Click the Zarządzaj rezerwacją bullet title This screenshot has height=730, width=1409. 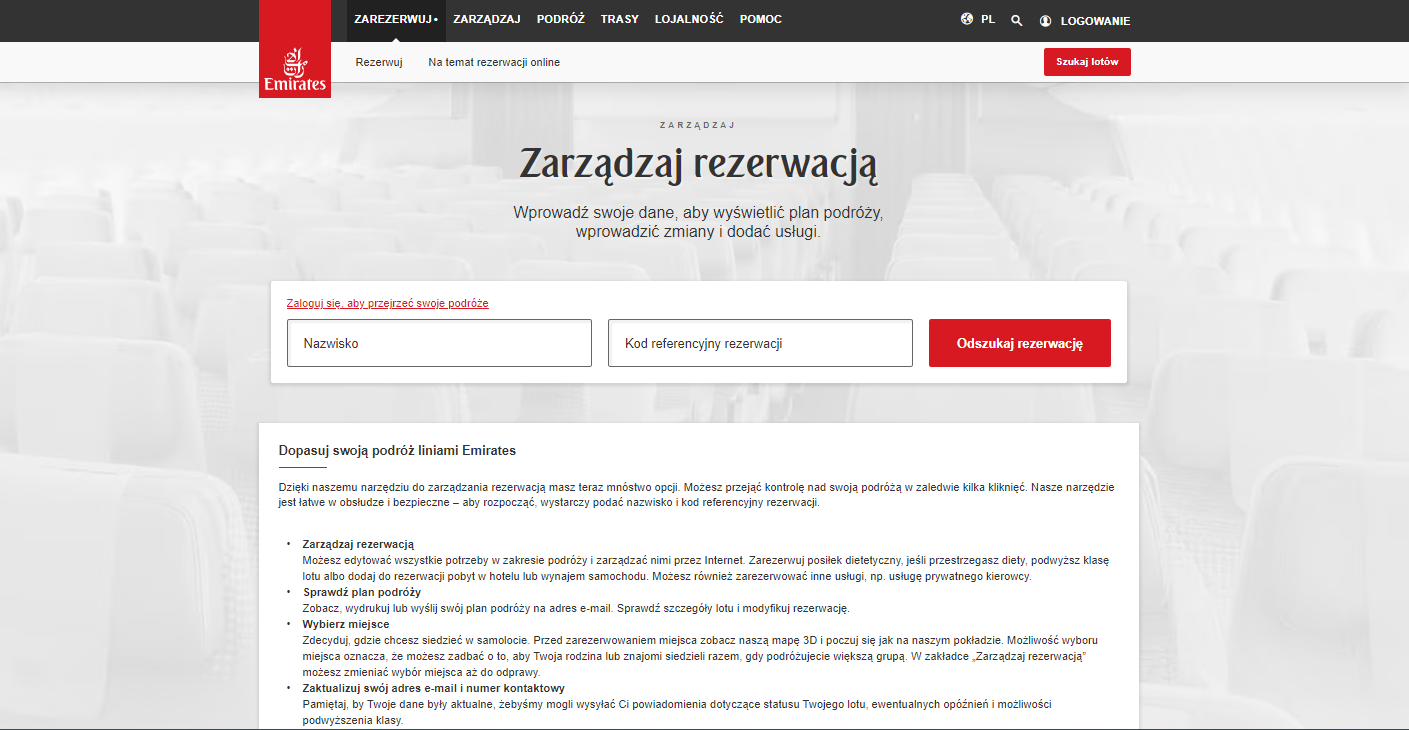pyautogui.click(x=358, y=544)
